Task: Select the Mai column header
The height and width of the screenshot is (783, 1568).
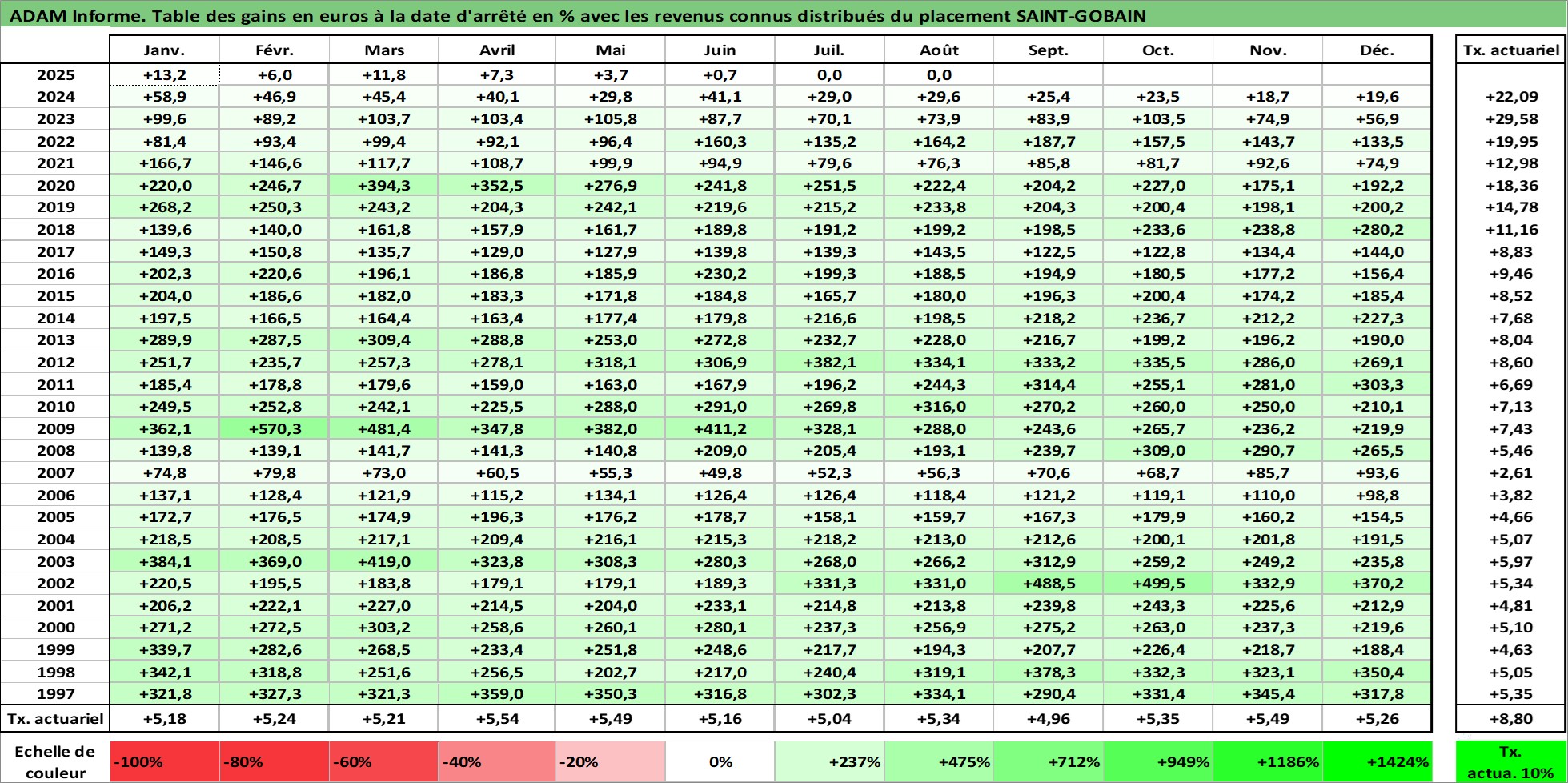Action: (x=611, y=50)
